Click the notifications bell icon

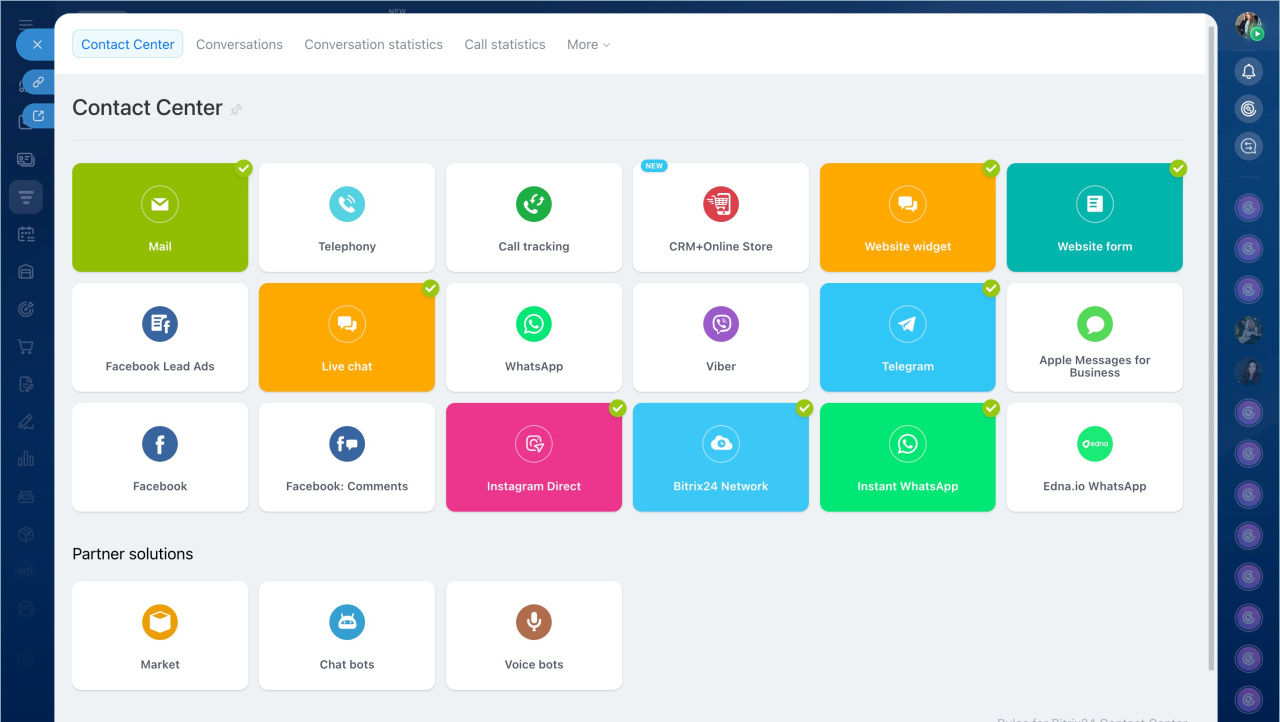(x=1248, y=71)
